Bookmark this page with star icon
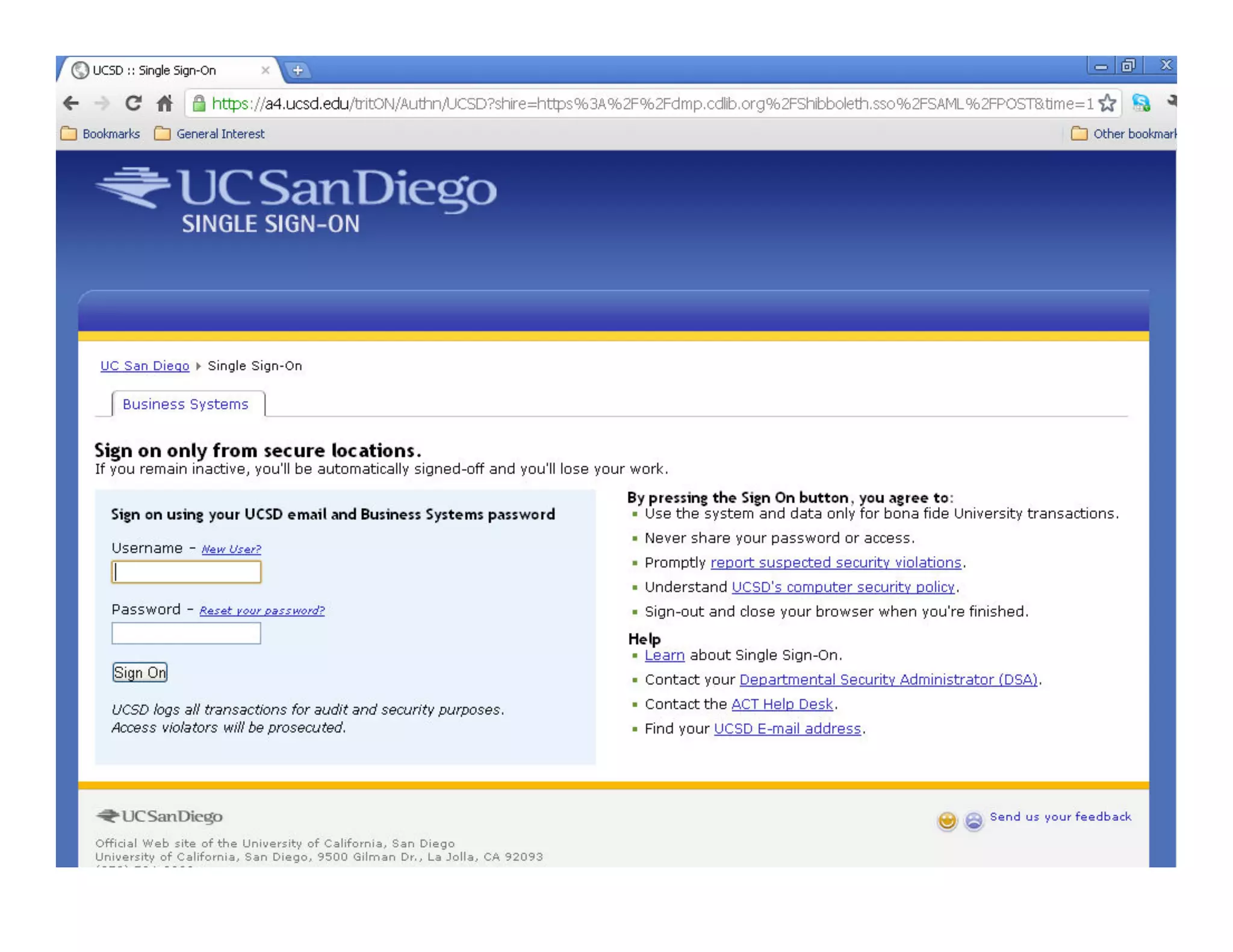Image resolution: width=1233 pixels, height=952 pixels. pos(1107,104)
